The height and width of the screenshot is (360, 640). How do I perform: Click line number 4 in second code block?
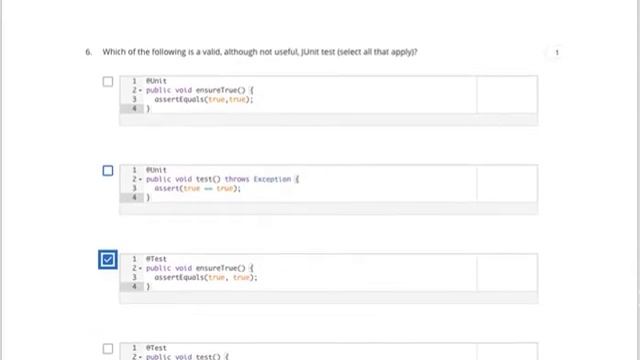tap(134, 197)
